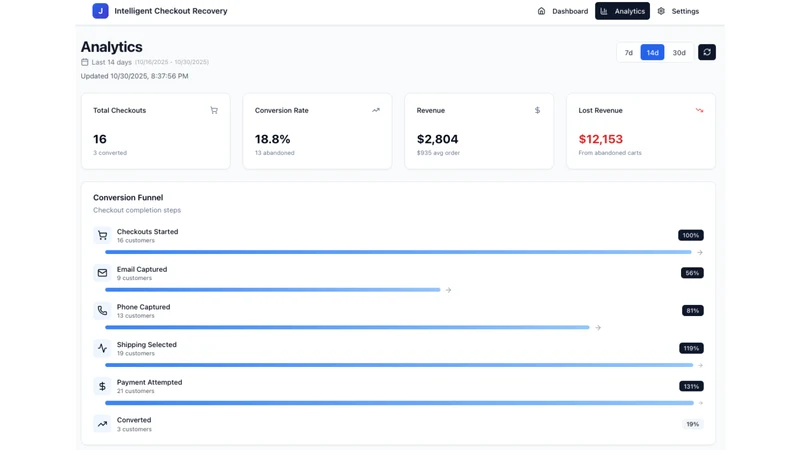Click the calendar icon beside Last 14 days
Viewport: 800px width, 450px height.
click(85, 62)
